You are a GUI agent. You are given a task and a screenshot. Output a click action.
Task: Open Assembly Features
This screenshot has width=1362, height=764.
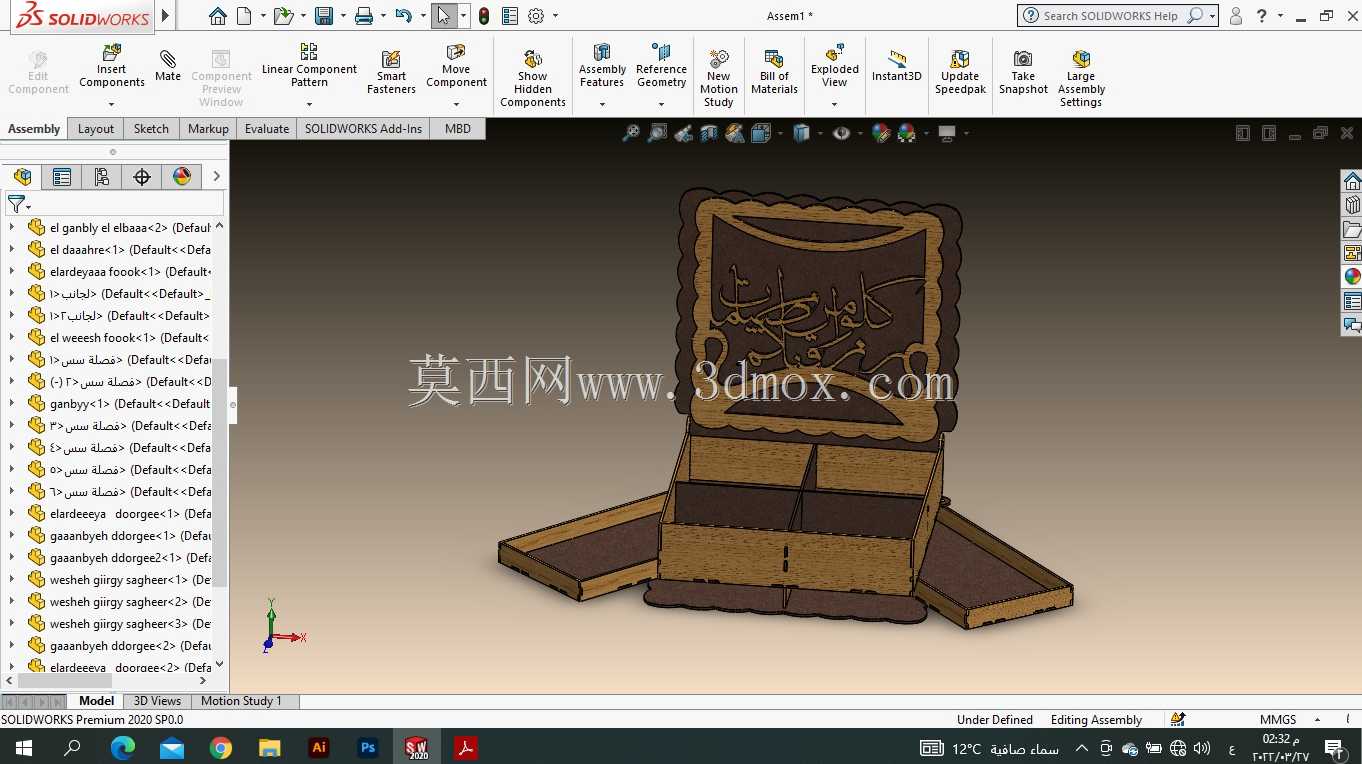tap(602, 65)
